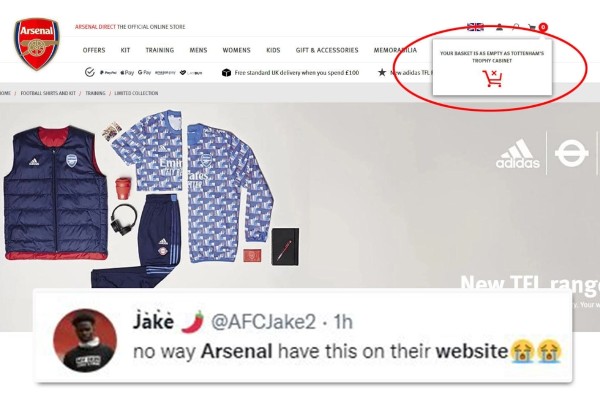Expand the MENS navigation menu
Viewport: 600px width, 395px height.
[x=198, y=50]
